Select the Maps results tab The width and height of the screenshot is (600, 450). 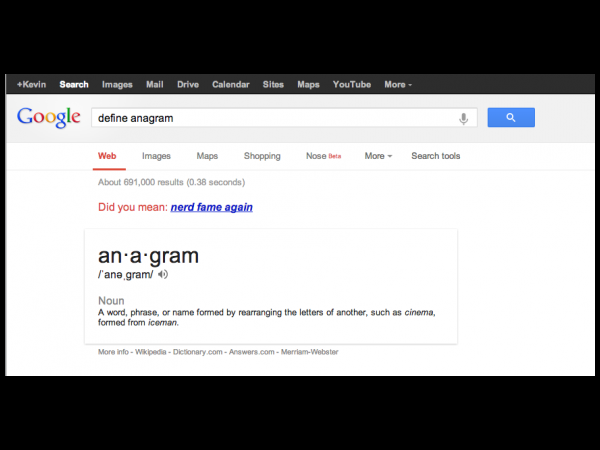(207, 156)
